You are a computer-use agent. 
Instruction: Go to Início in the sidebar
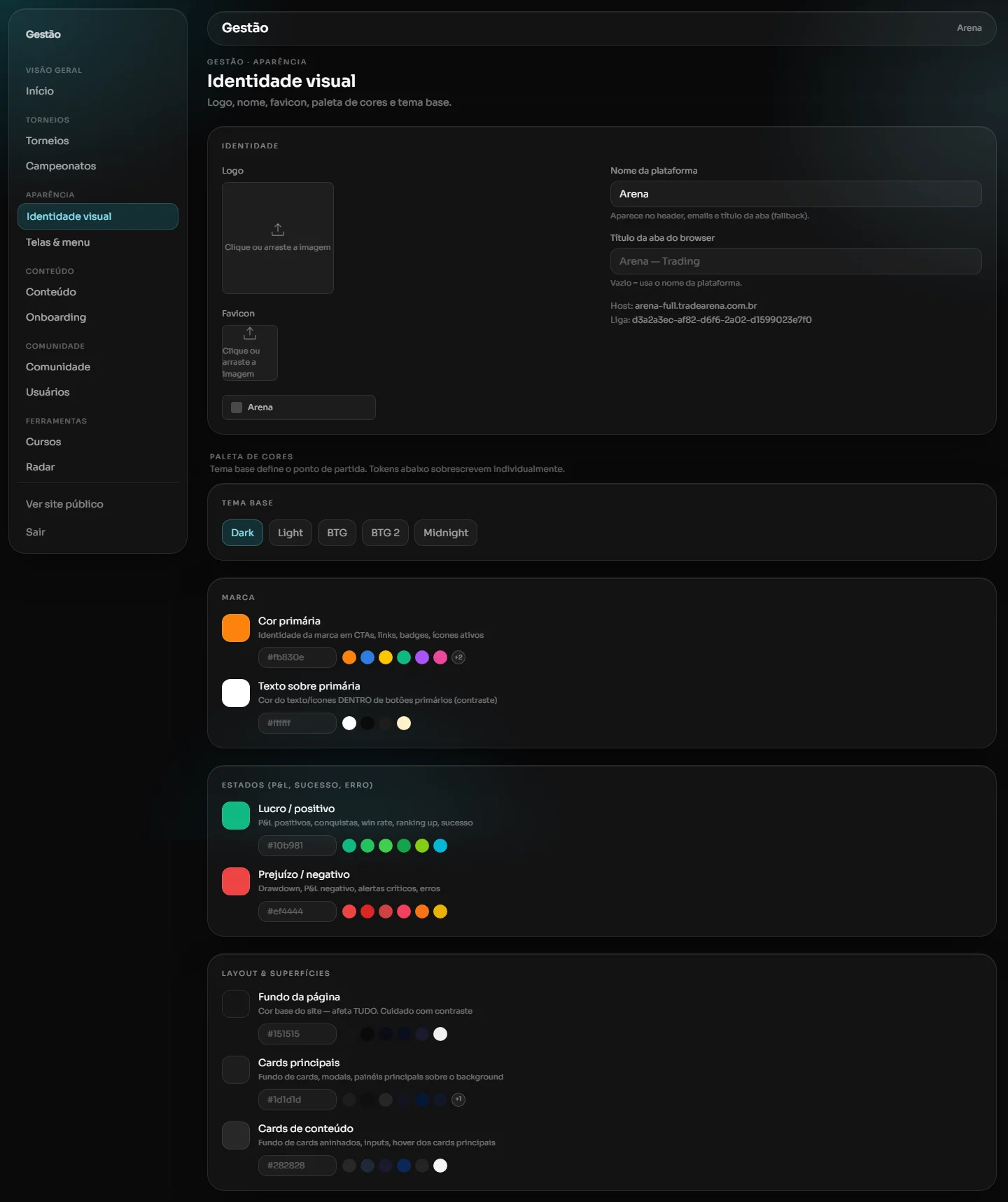pos(98,91)
